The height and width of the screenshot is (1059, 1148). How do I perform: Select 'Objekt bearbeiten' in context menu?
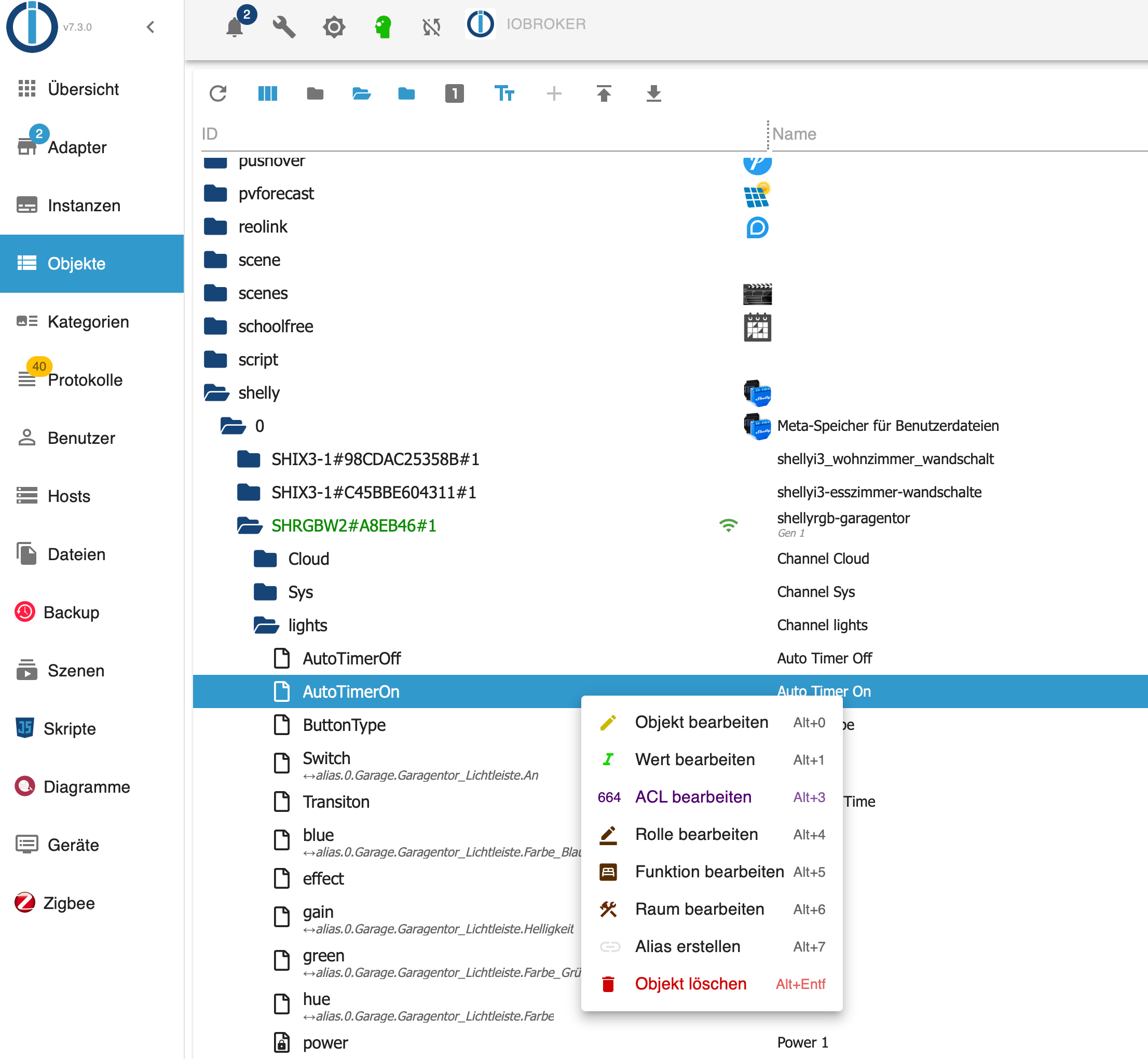pos(701,722)
